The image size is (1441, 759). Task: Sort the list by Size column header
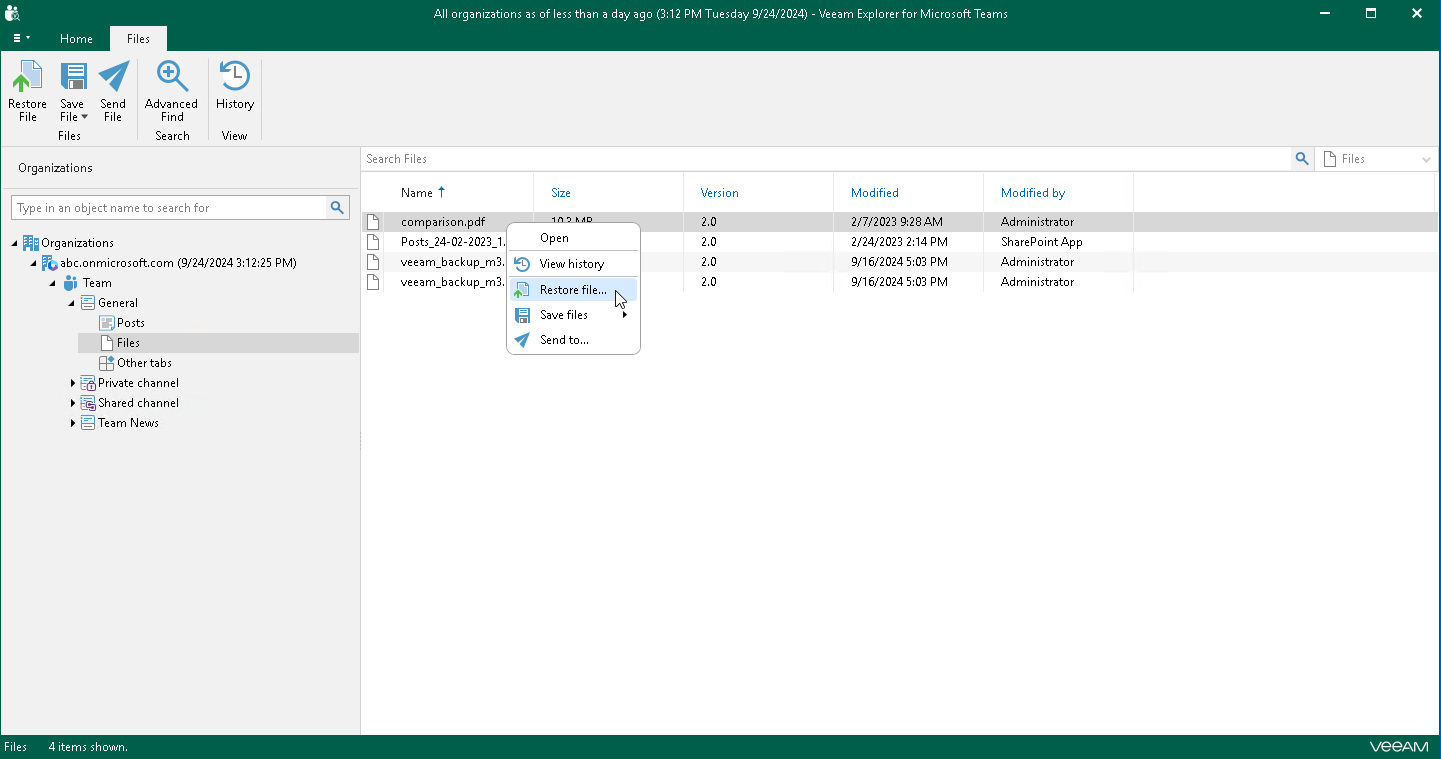[560, 193]
